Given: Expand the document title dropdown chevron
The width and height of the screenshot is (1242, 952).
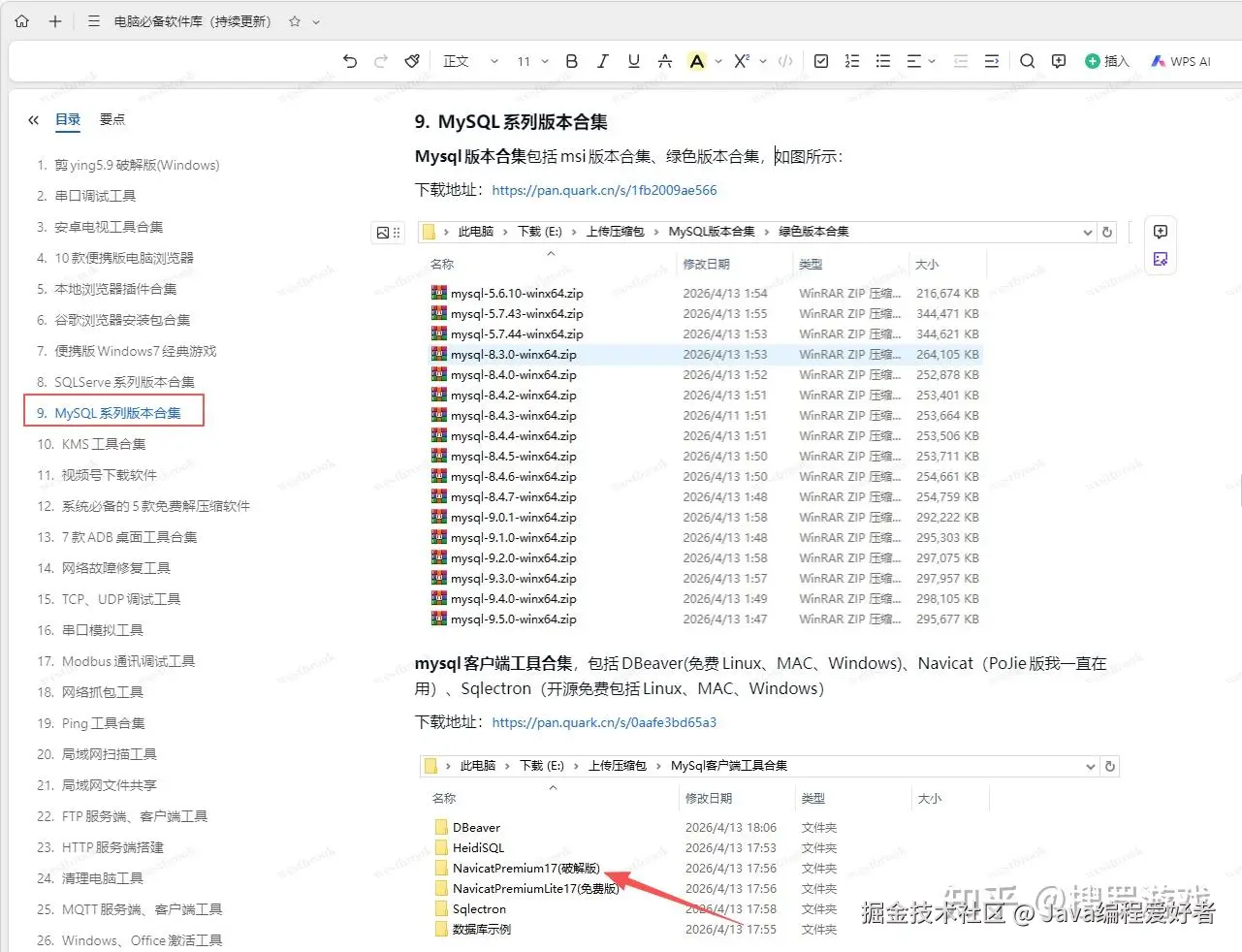Looking at the screenshot, I should 316,21.
